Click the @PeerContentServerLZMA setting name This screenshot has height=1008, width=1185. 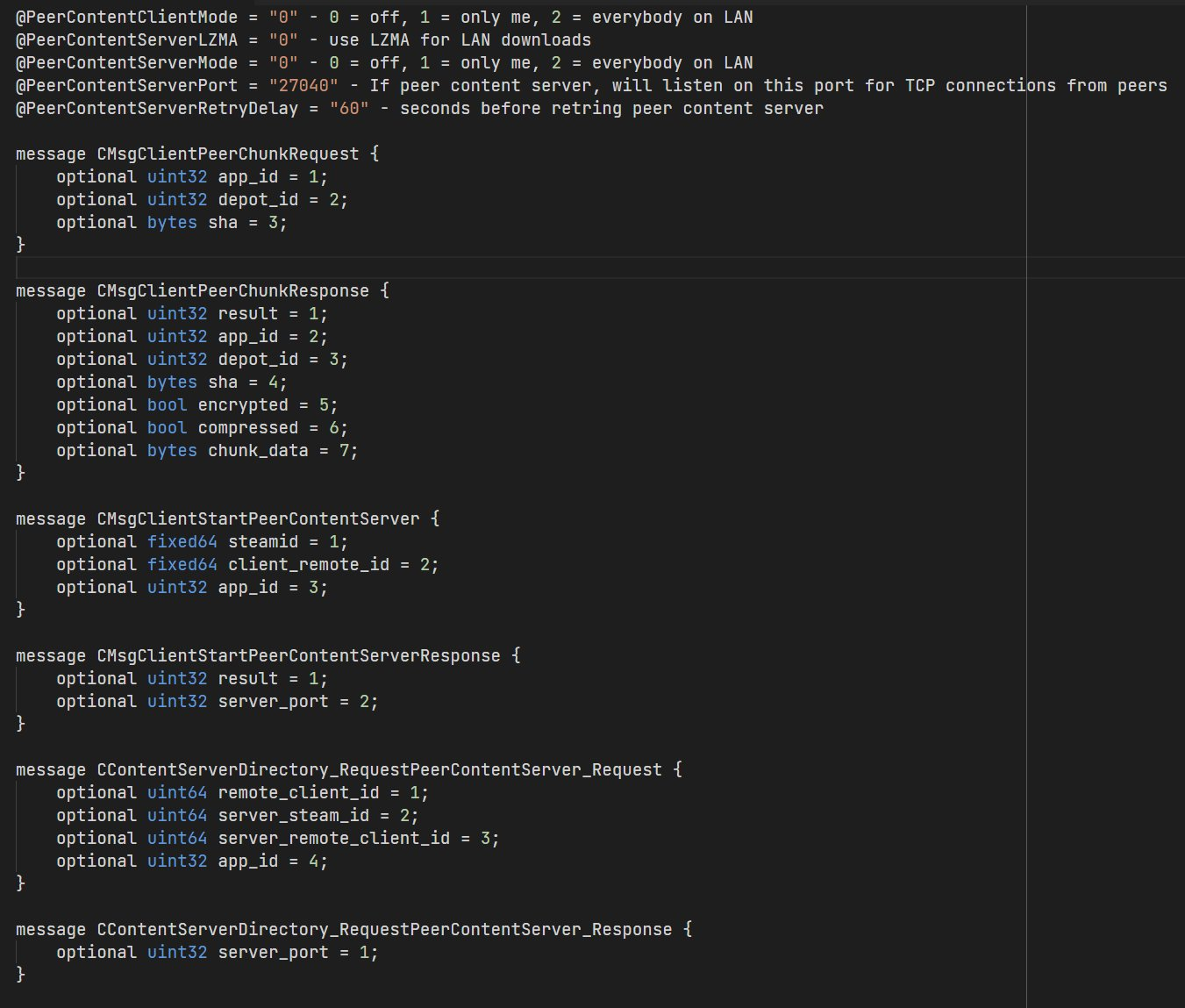coord(126,39)
